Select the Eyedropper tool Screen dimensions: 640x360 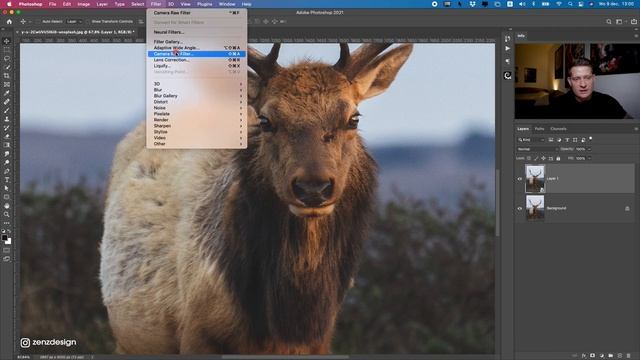(x=7, y=93)
